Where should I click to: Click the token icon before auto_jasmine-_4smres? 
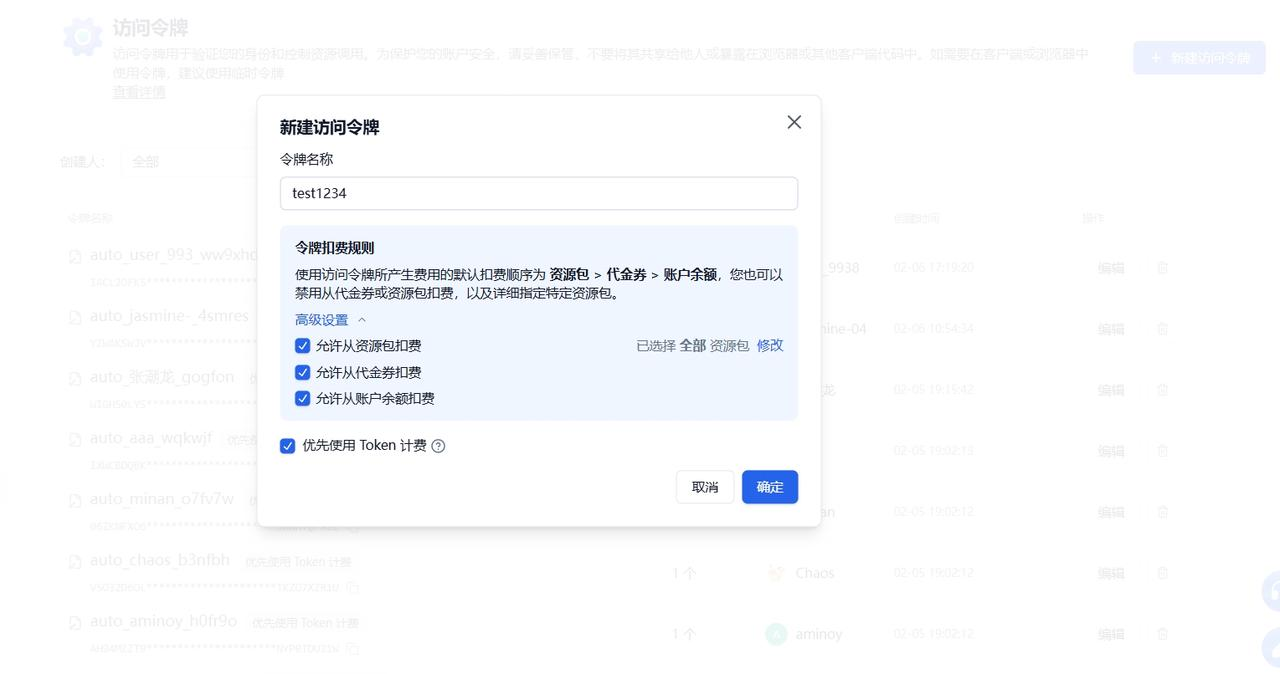click(75, 318)
